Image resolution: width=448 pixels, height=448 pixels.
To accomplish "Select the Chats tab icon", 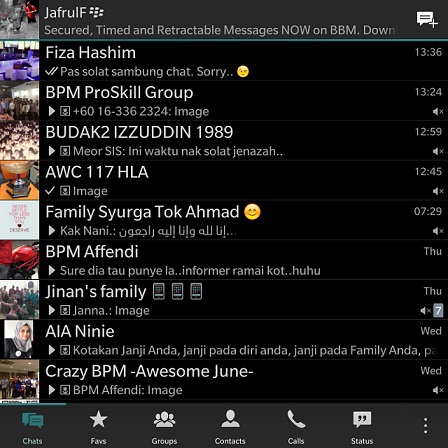I will pos(32,420).
